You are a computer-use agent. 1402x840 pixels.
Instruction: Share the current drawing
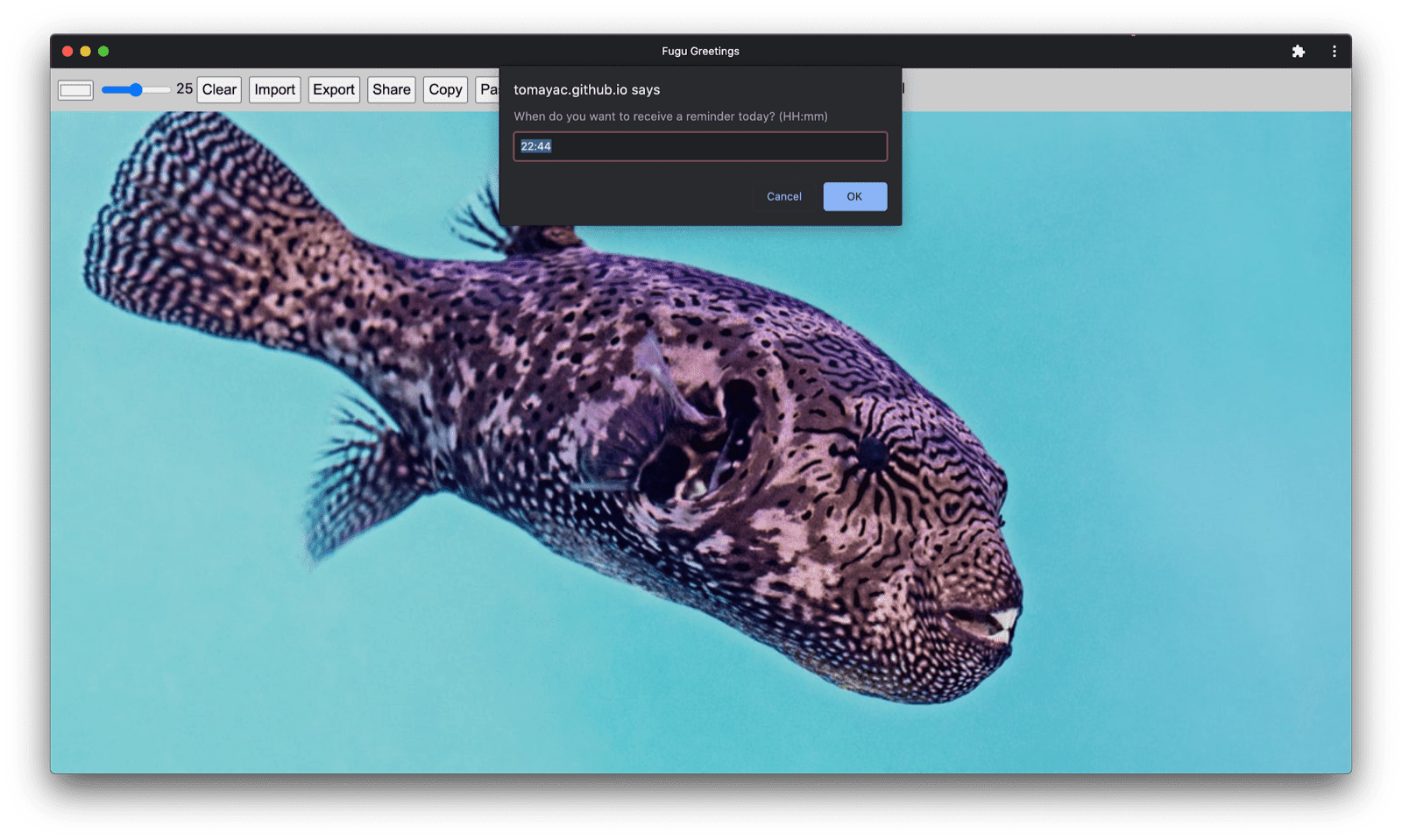(x=391, y=88)
